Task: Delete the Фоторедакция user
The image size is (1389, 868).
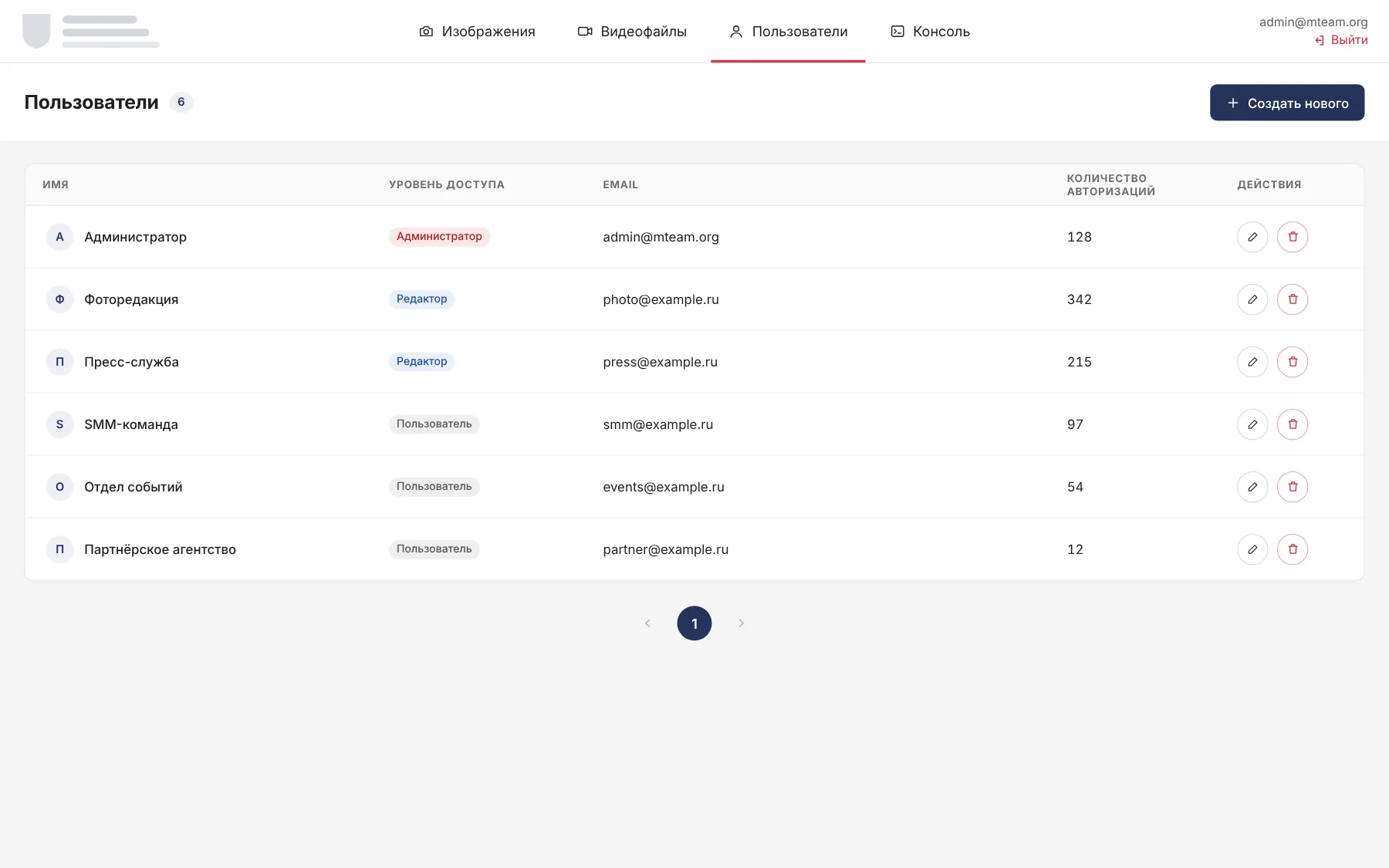Action: point(1293,299)
